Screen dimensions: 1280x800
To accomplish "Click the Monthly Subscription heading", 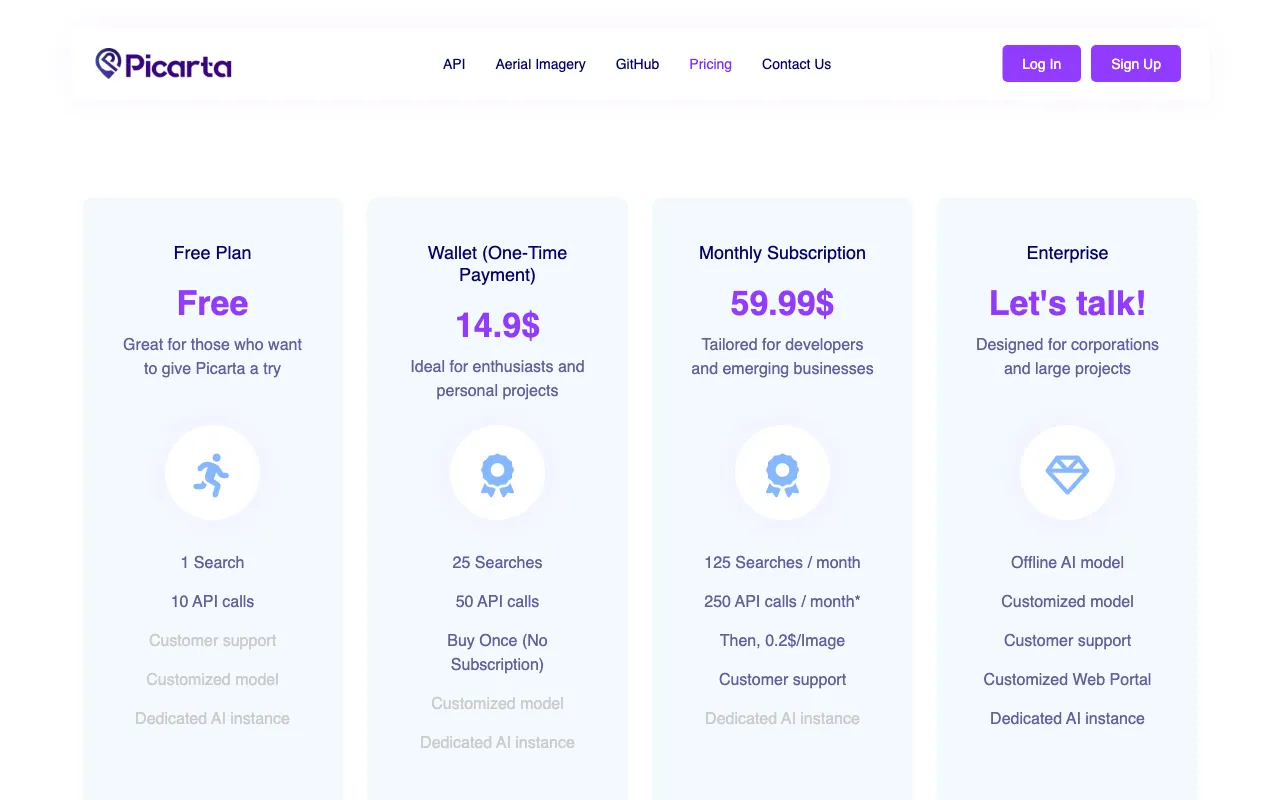I will click(x=782, y=253).
